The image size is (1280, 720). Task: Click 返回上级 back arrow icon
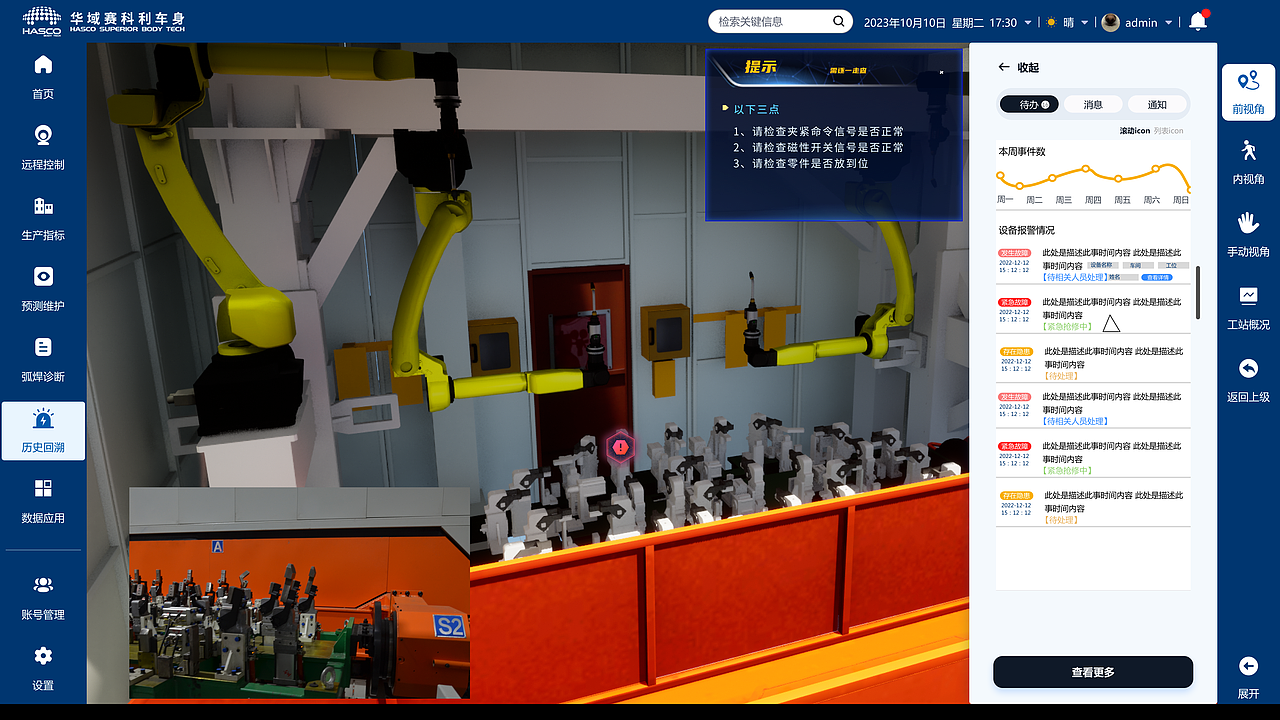point(1248,368)
